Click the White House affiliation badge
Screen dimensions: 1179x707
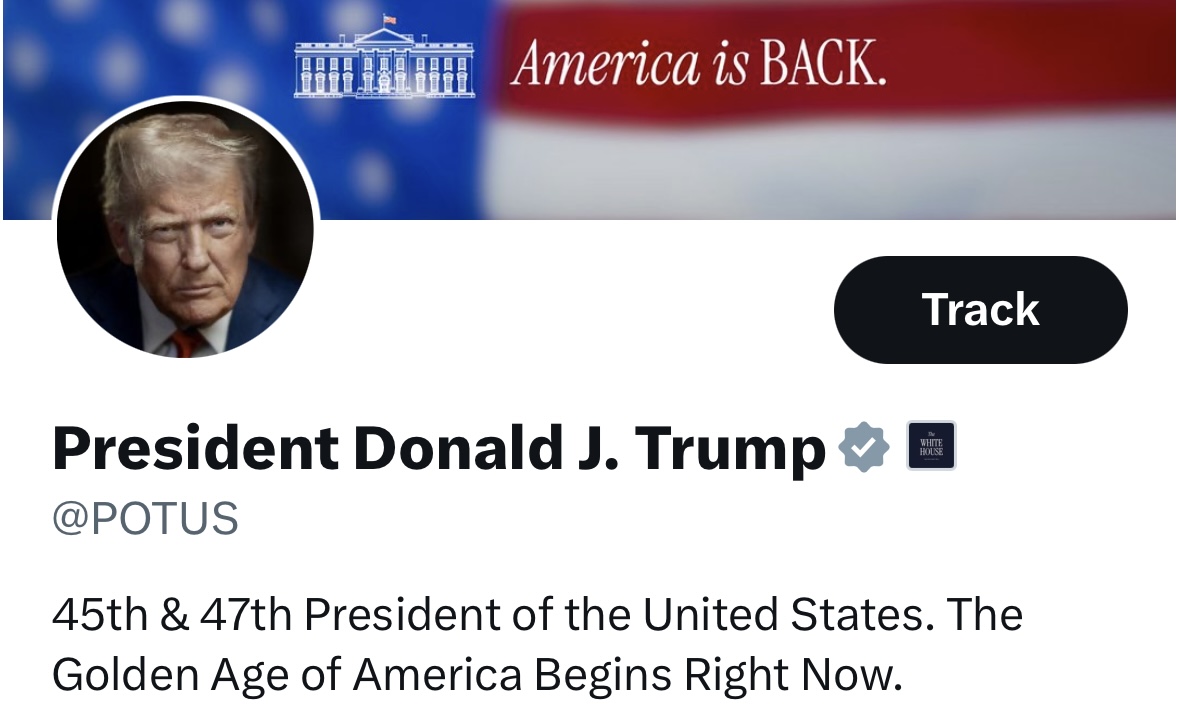[x=931, y=446]
